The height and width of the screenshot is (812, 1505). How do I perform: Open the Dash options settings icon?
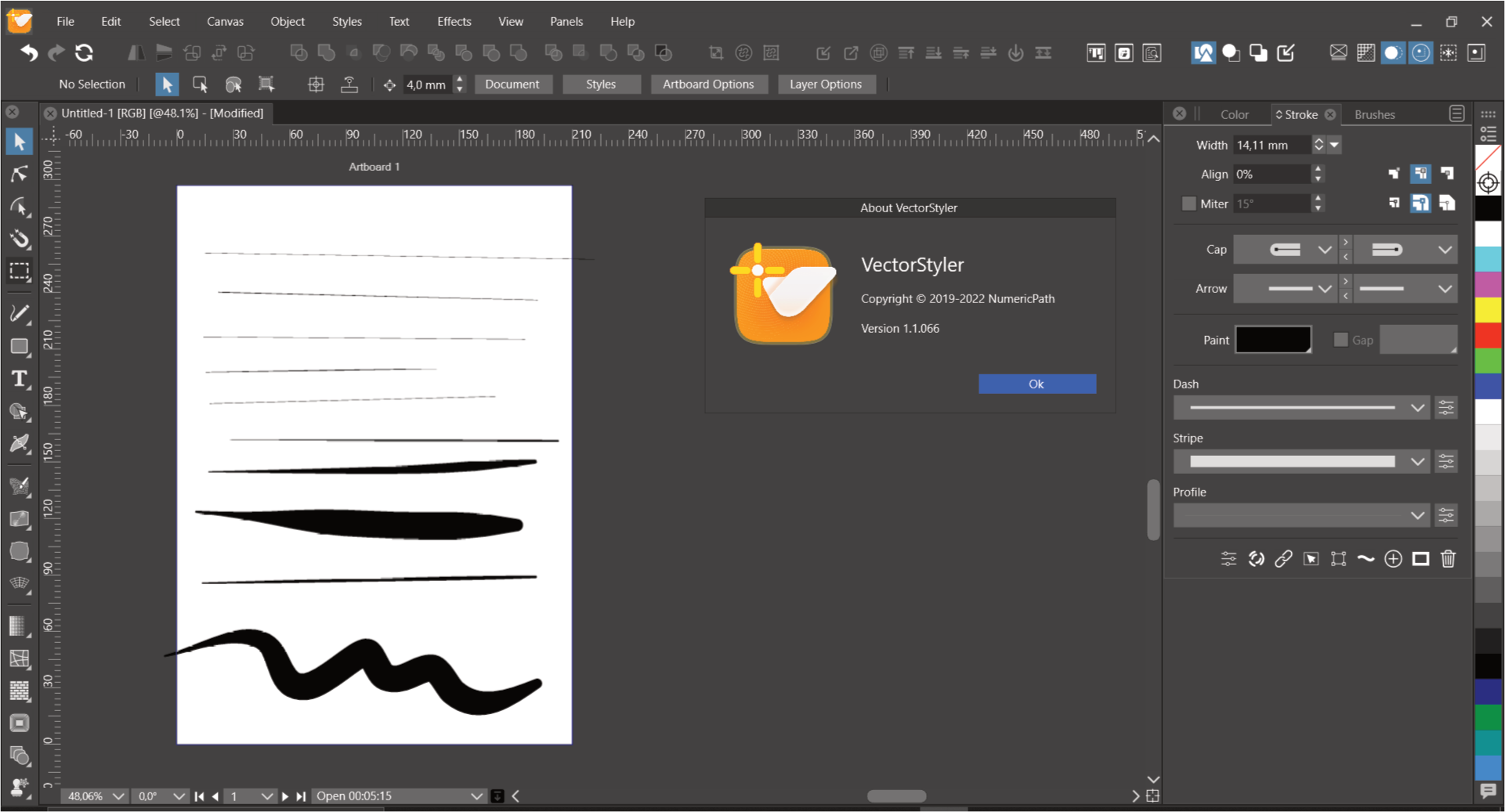(x=1446, y=407)
